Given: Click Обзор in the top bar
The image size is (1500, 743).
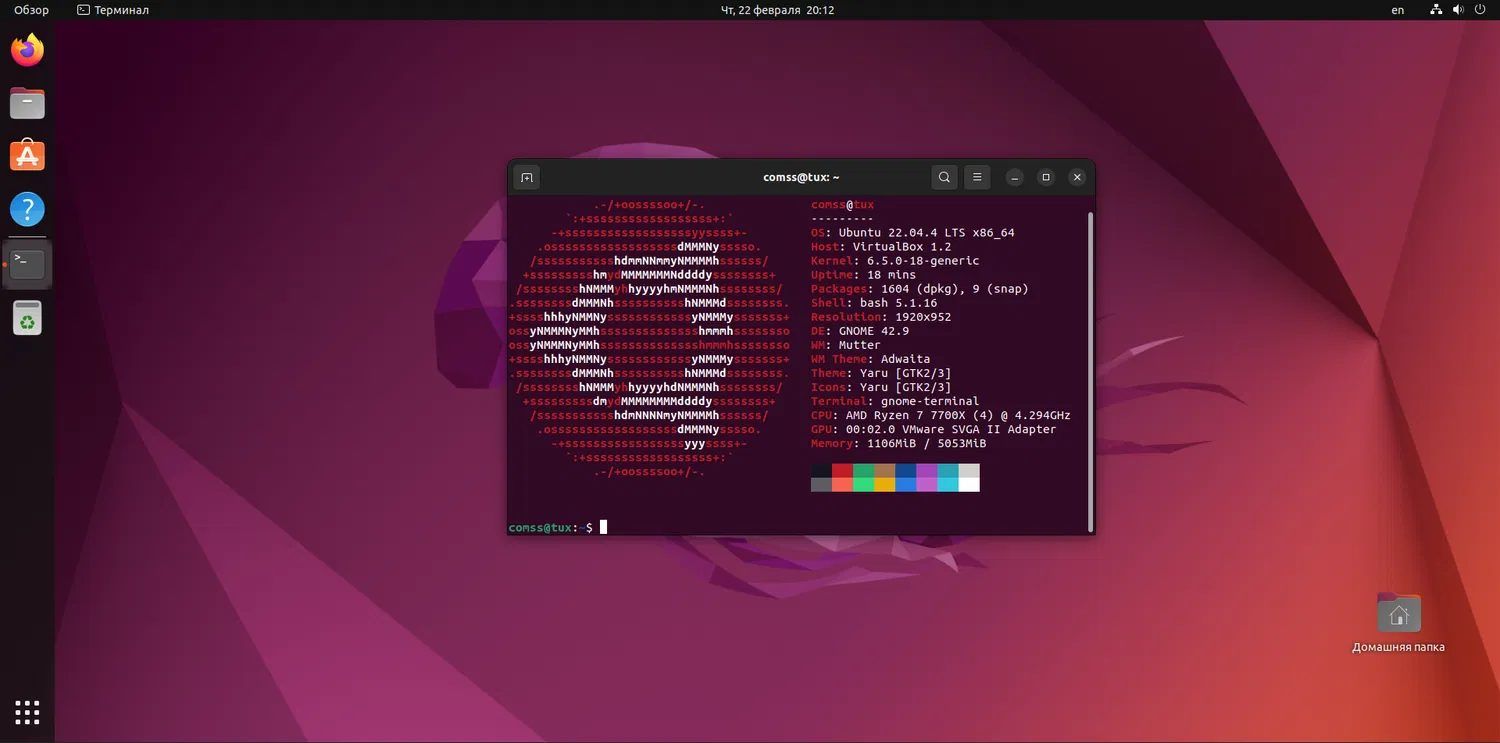Looking at the screenshot, I should pos(31,10).
